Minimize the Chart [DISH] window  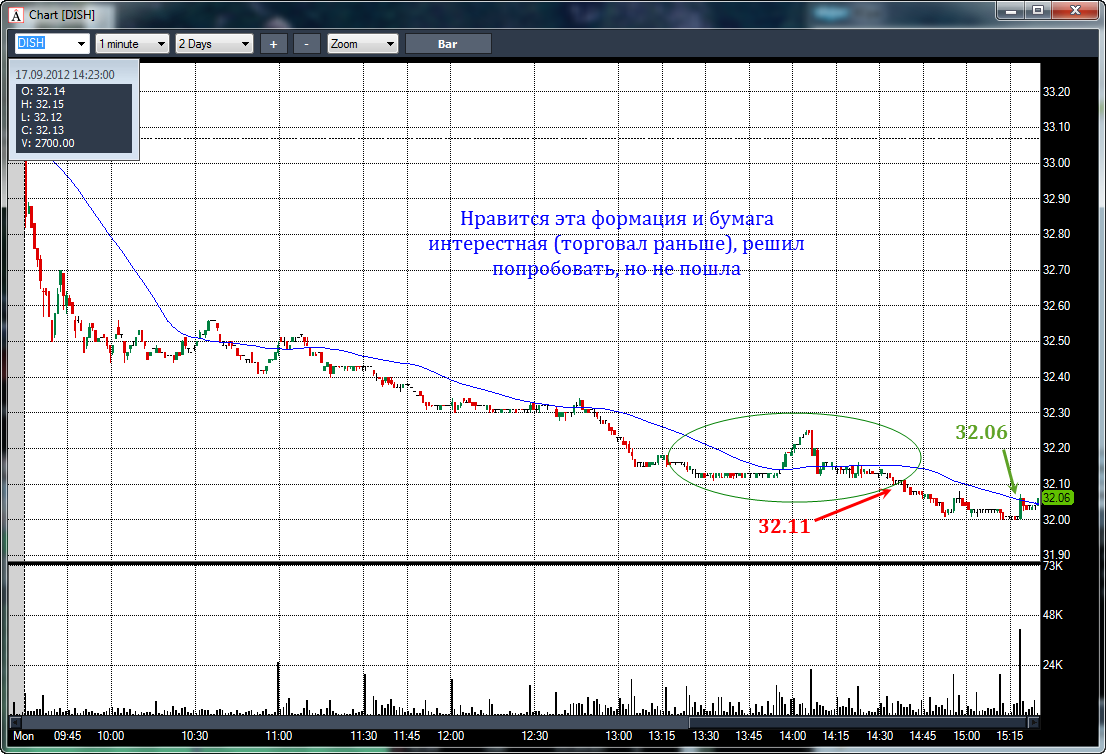point(1011,11)
